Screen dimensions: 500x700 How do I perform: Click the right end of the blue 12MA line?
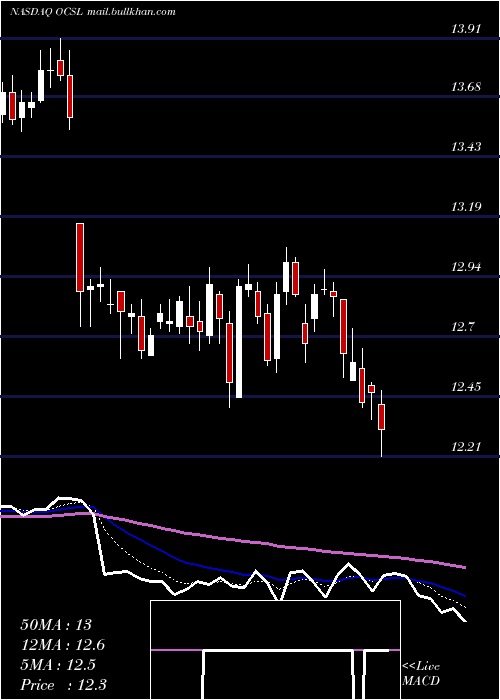(x=464, y=595)
